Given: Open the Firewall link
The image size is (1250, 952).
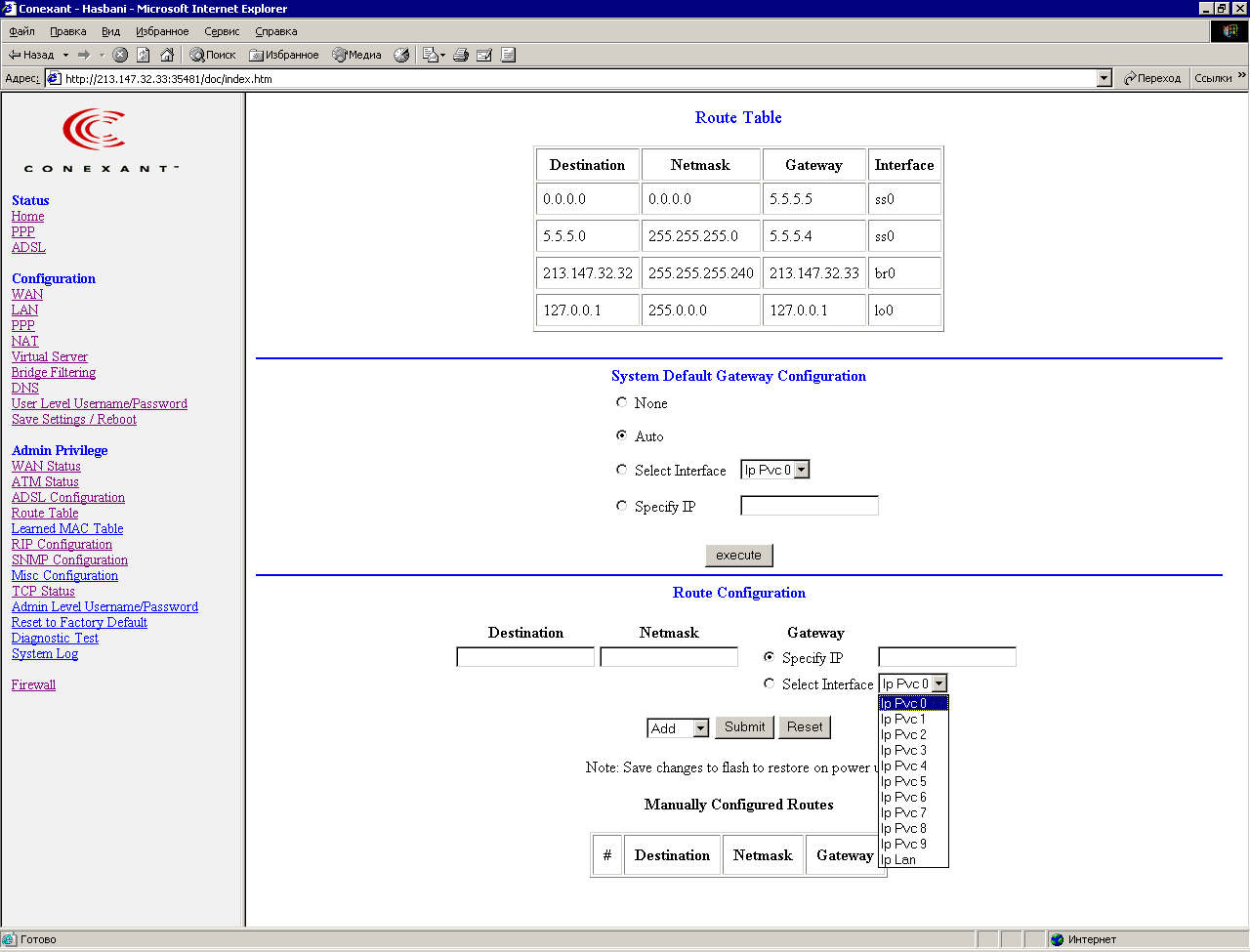Looking at the screenshot, I should pyautogui.click(x=33, y=684).
